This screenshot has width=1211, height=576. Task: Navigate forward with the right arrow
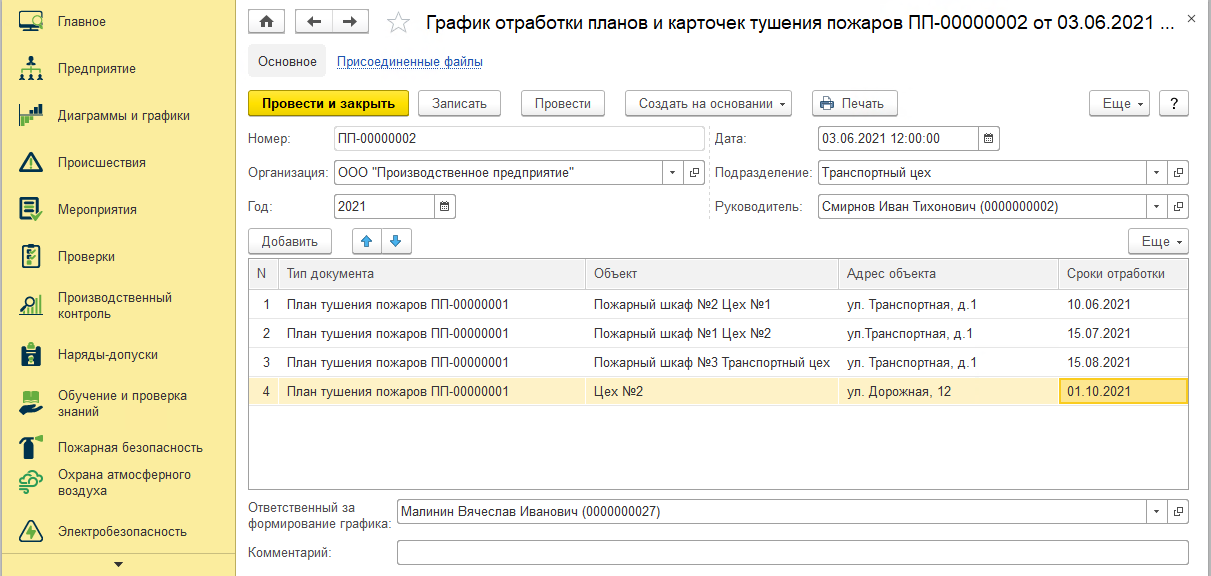coord(349,21)
